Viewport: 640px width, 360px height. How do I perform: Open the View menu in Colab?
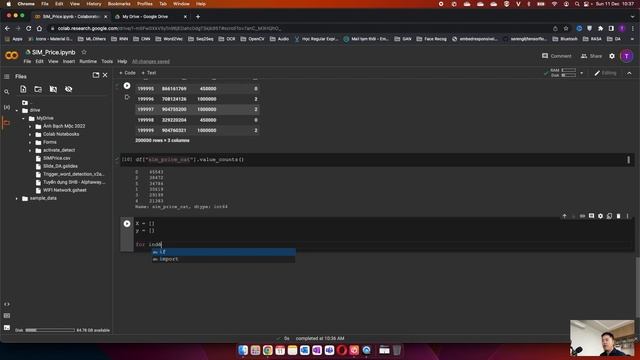53,61
